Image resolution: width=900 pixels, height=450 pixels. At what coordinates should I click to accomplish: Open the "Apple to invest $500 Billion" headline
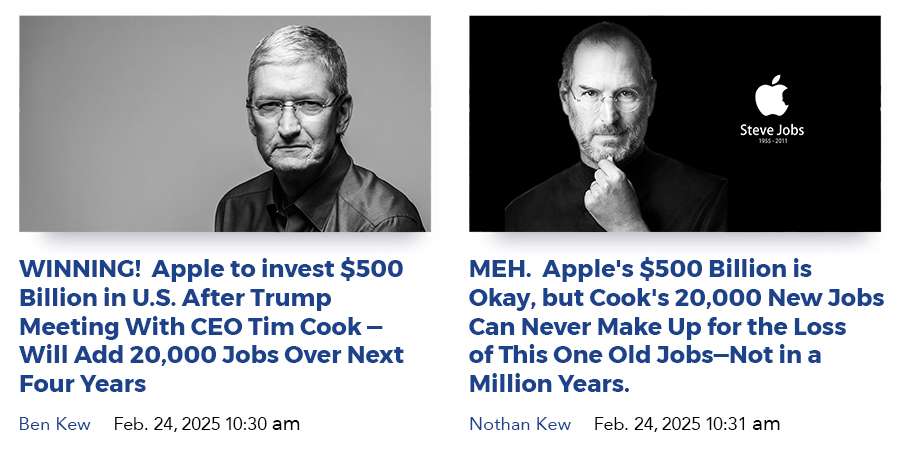pos(211,325)
